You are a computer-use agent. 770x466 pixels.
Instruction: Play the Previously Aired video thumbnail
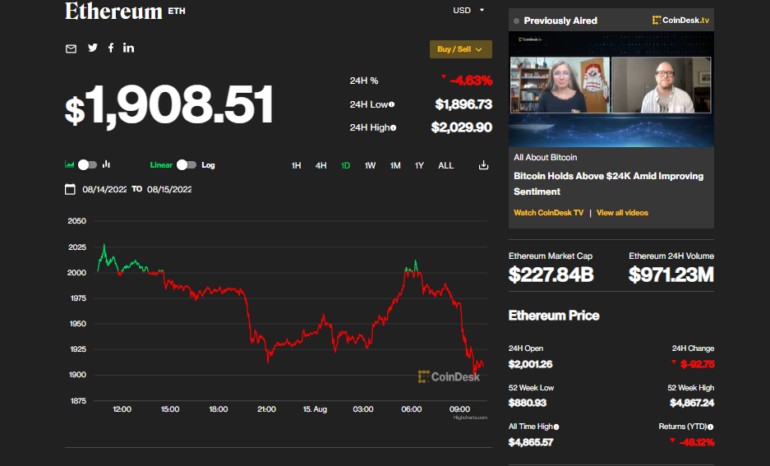coord(611,89)
